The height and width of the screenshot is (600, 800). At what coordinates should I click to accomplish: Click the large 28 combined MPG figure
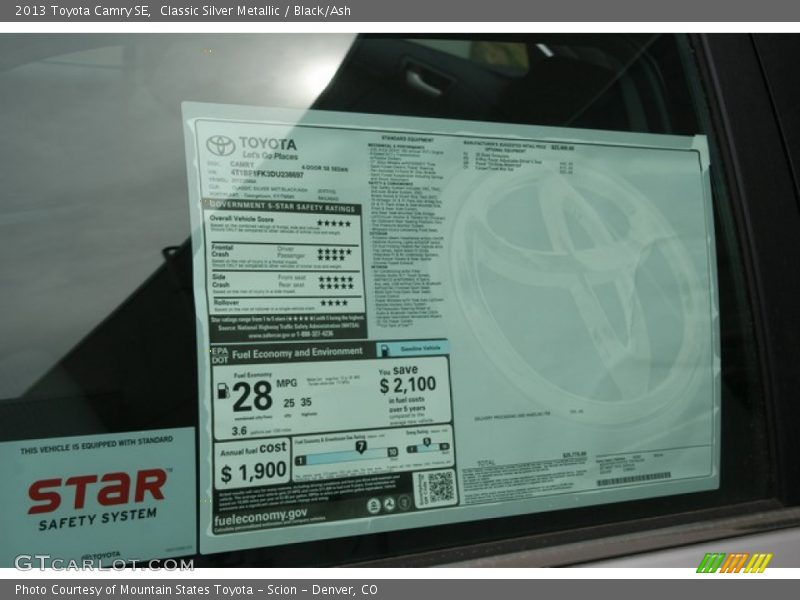pyautogui.click(x=253, y=396)
